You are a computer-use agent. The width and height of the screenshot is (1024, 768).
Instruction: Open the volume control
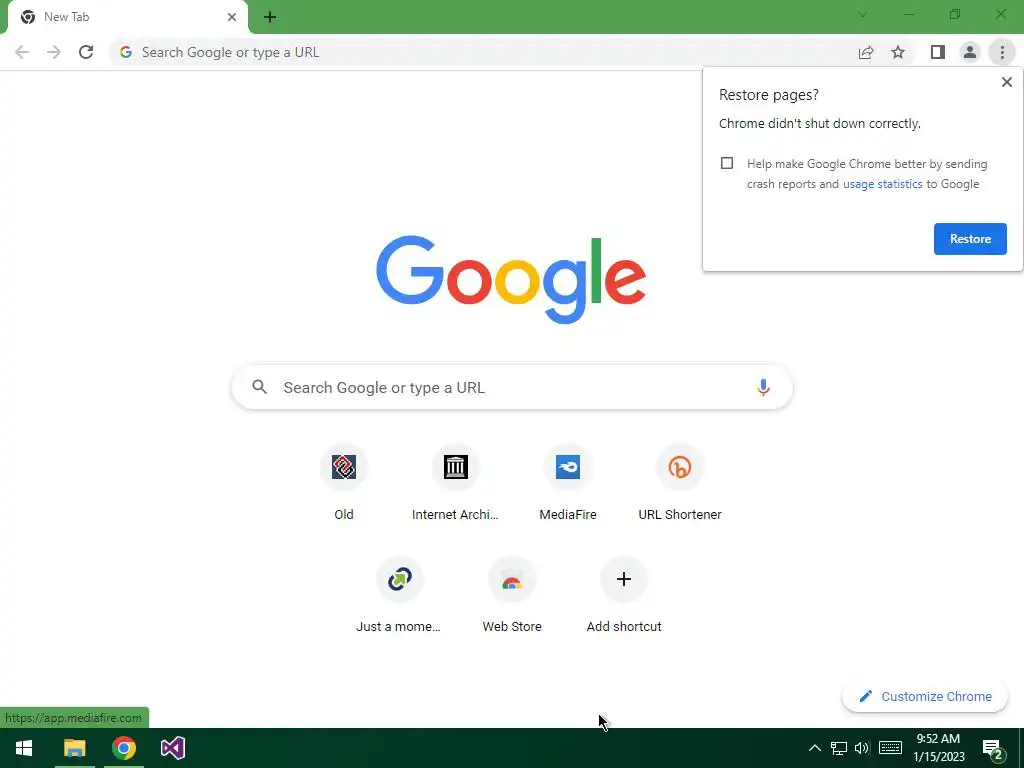click(862, 748)
